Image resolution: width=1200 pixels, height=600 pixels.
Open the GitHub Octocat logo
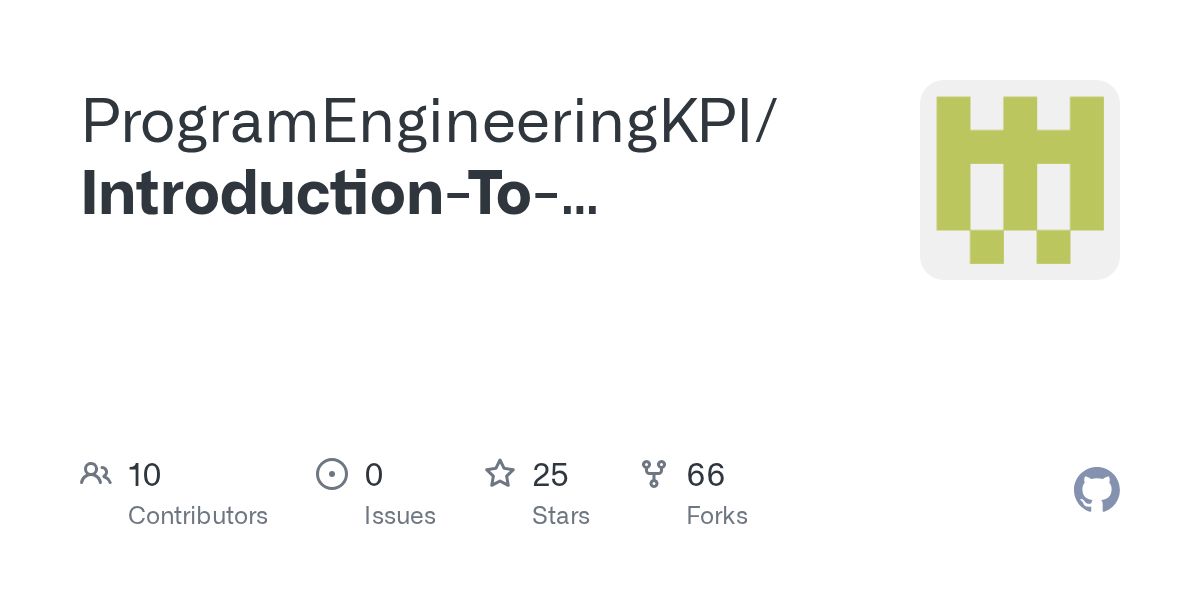click(x=1096, y=490)
